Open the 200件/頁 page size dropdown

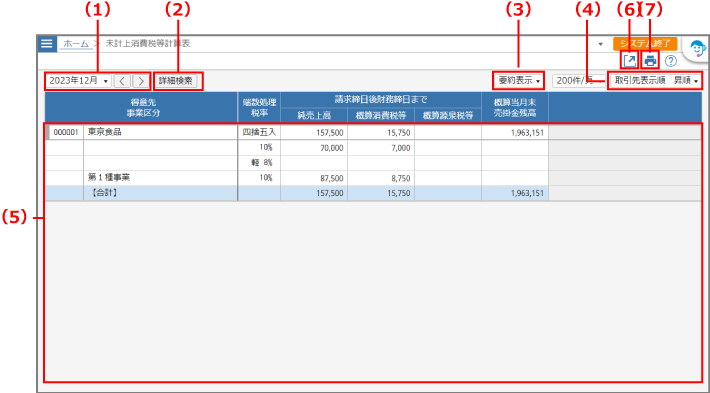click(579, 81)
